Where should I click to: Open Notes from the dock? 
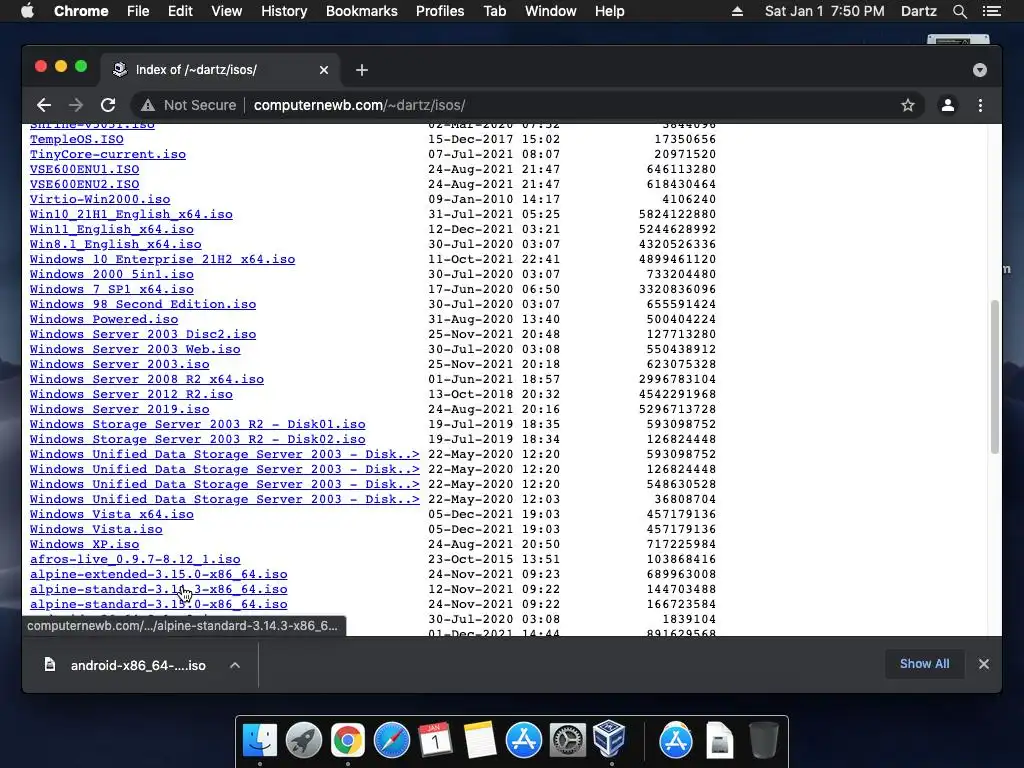479,740
